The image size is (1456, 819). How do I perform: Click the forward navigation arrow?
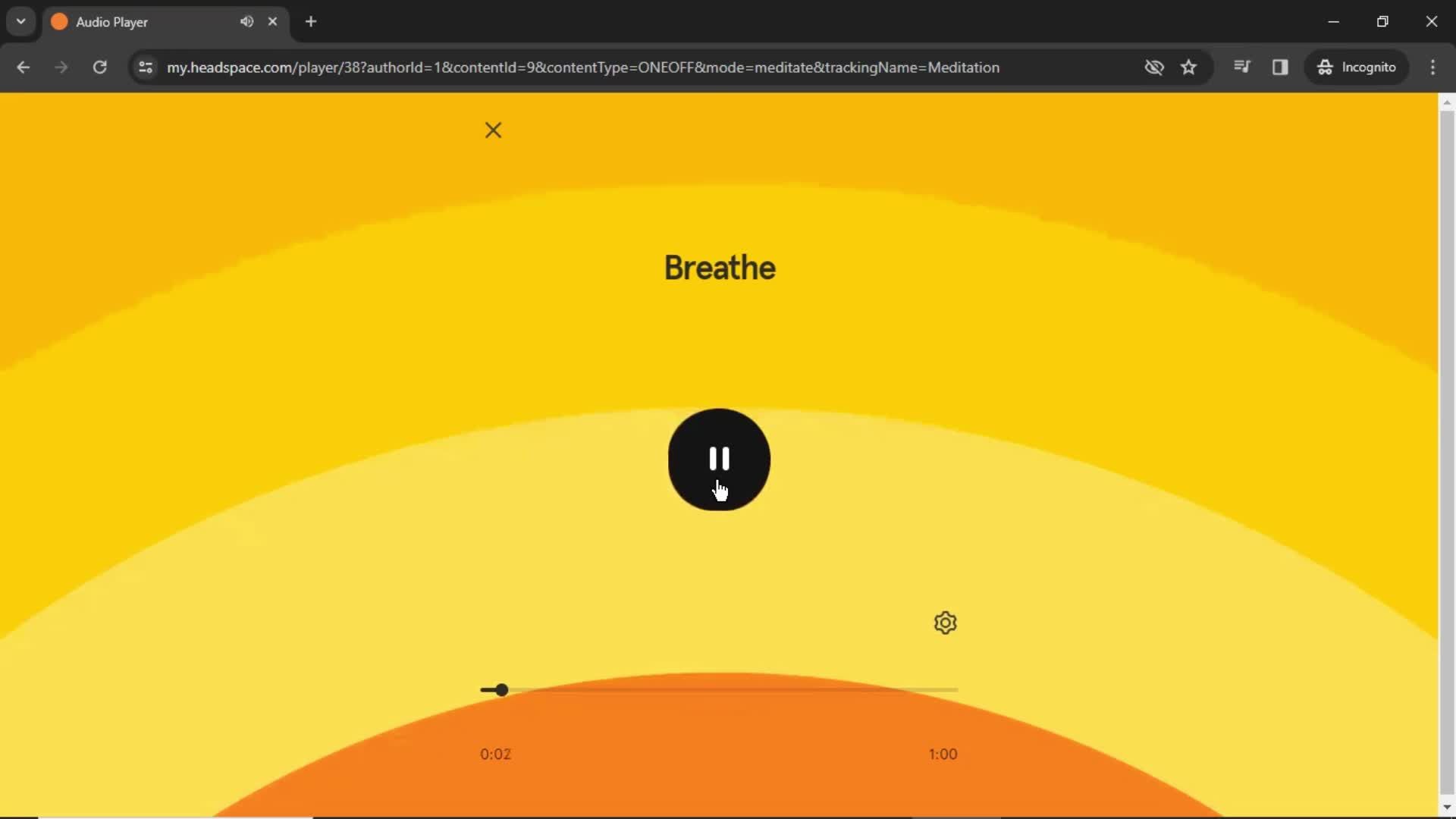coord(60,67)
